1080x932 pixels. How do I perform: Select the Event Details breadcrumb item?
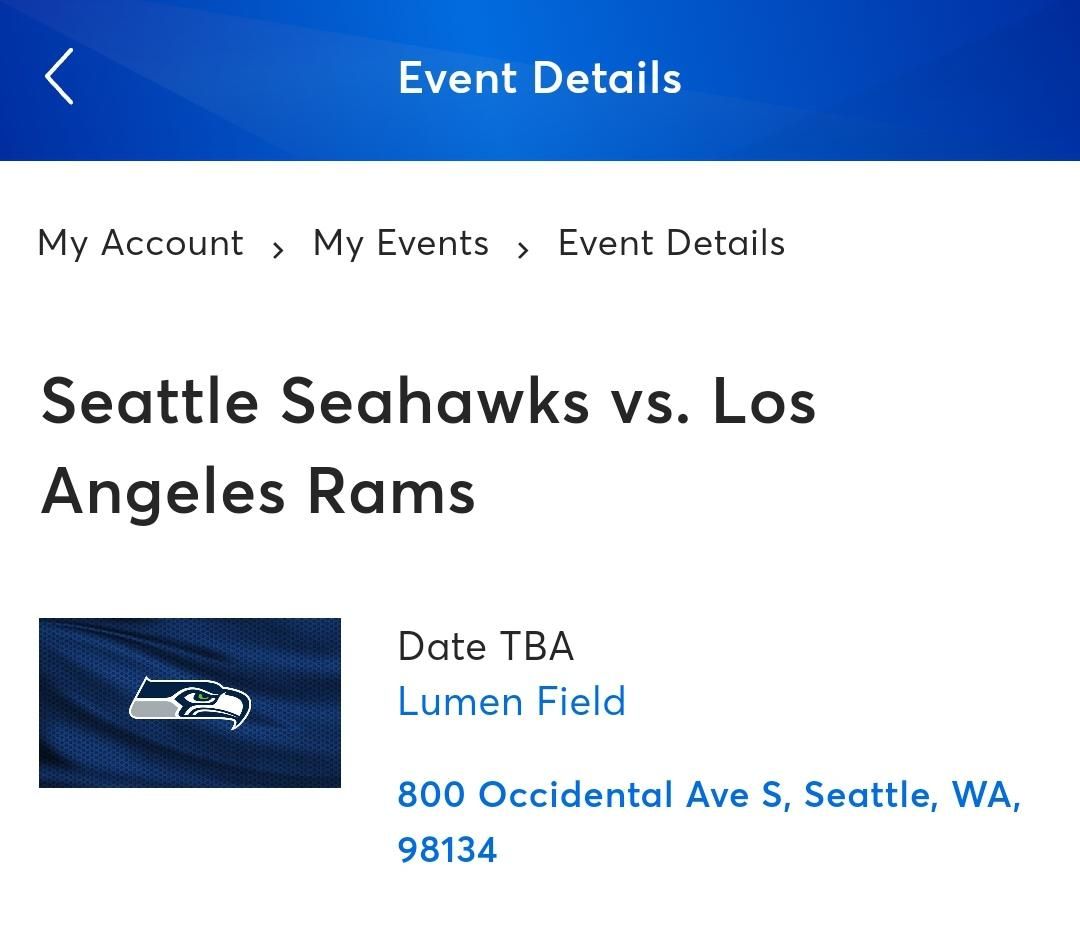tap(671, 243)
